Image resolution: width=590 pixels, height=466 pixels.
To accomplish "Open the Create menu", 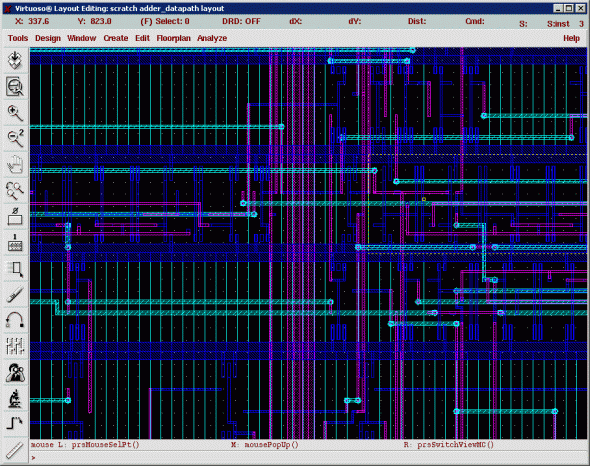I will tap(116, 38).
